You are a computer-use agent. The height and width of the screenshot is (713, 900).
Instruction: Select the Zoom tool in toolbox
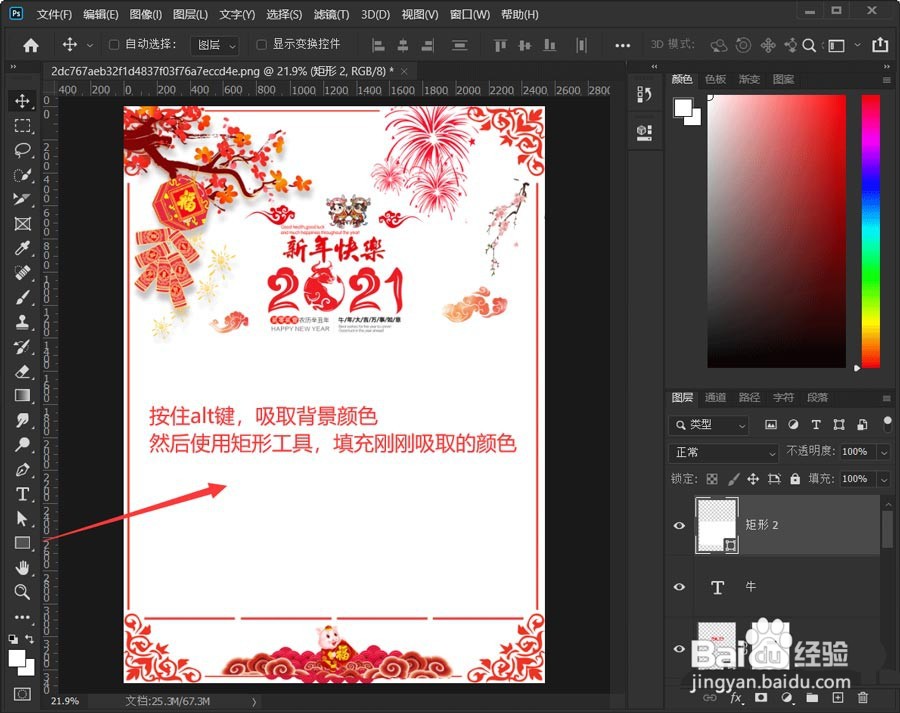tap(22, 592)
